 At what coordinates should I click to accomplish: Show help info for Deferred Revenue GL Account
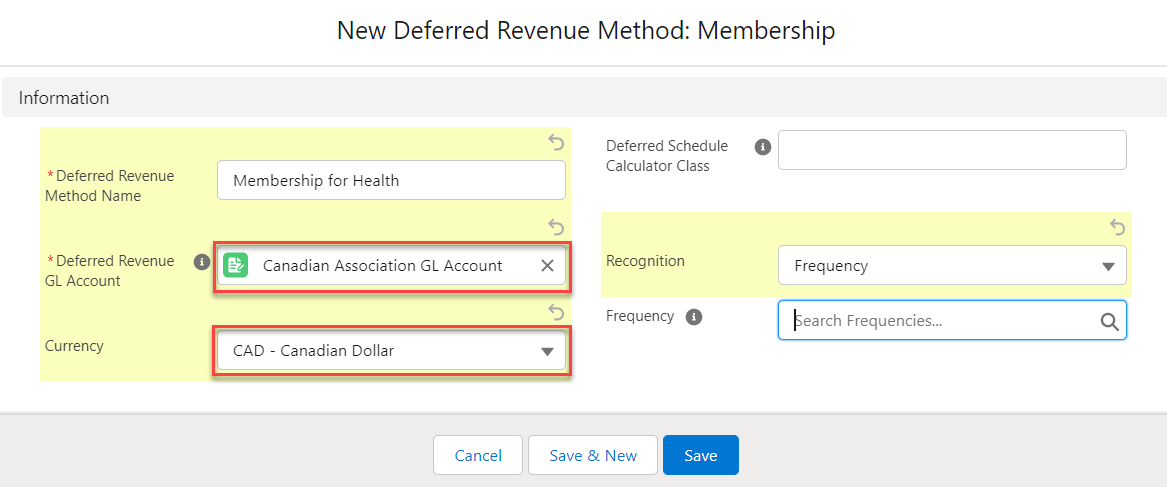(x=201, y=262)
